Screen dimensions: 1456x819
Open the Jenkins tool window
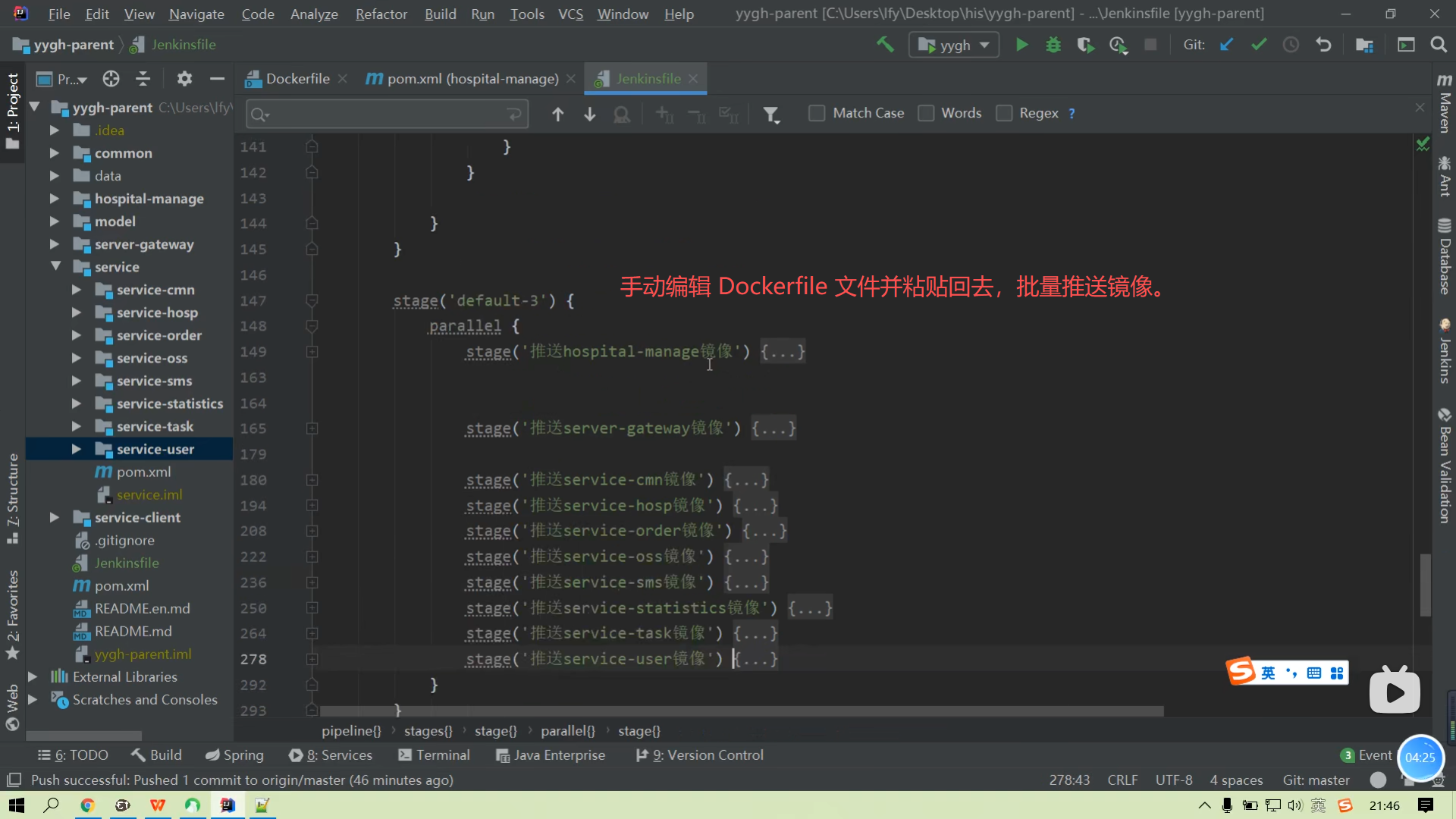(1445, 351)
